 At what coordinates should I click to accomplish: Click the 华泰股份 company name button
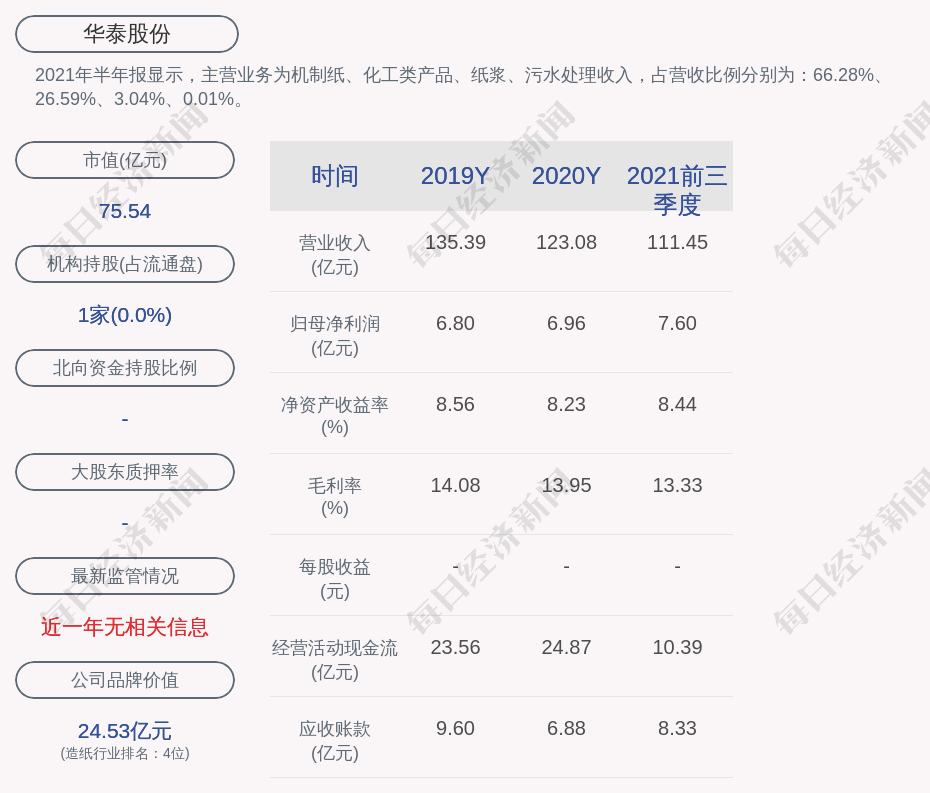pyautogui.click(x=127, y=34)
